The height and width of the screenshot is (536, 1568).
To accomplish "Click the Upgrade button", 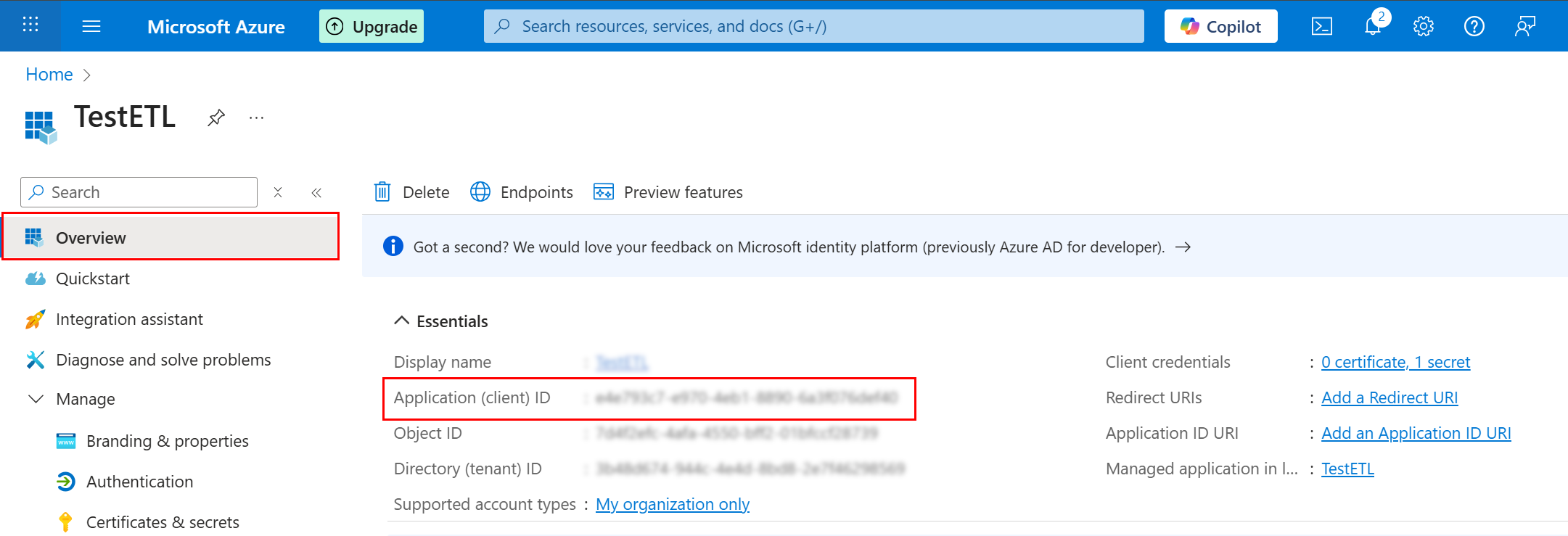I will [x=372, y=27].
